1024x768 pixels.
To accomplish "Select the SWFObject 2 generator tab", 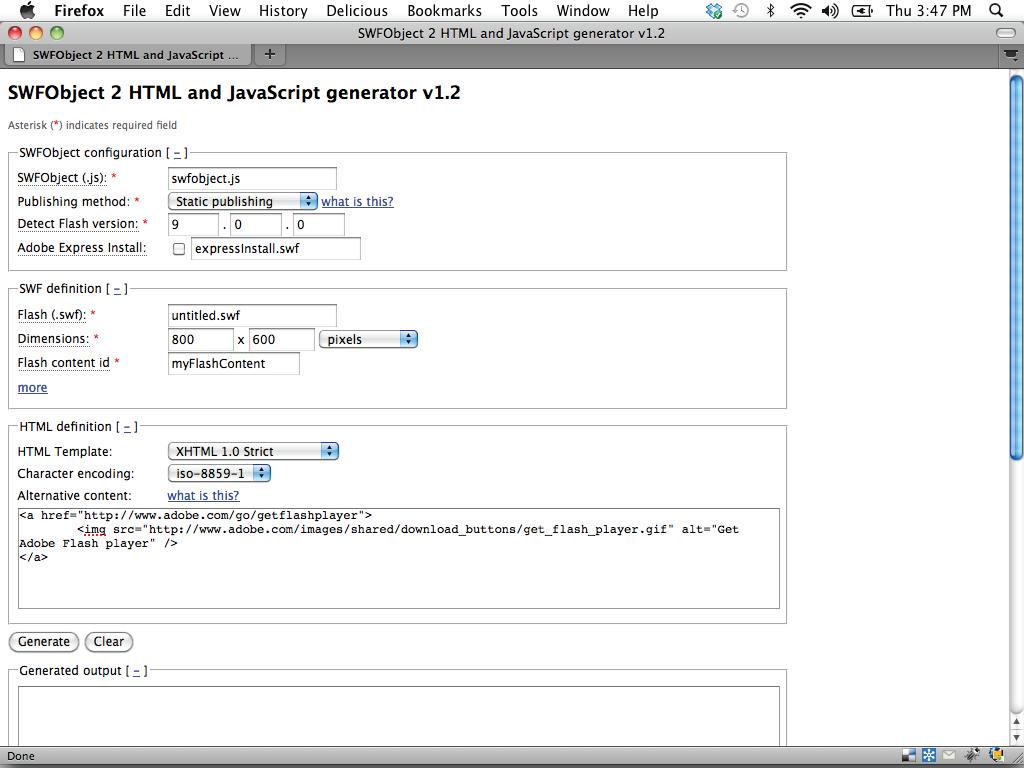I will (x=128, y=55).
